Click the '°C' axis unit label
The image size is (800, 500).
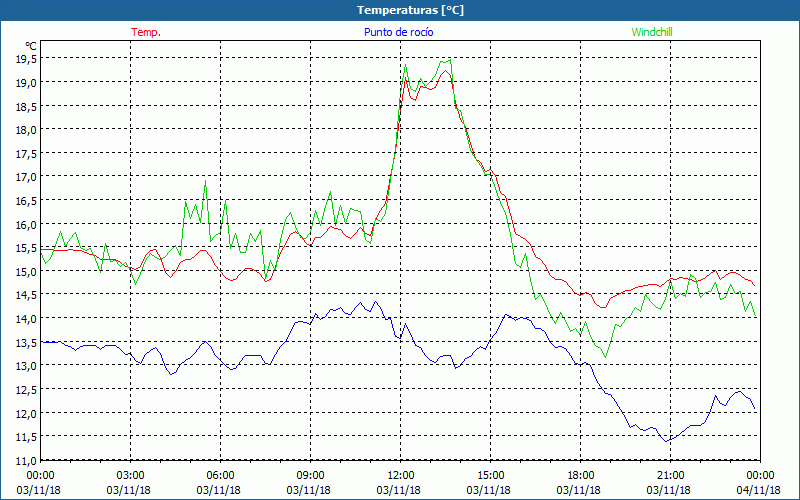[30, 46]
